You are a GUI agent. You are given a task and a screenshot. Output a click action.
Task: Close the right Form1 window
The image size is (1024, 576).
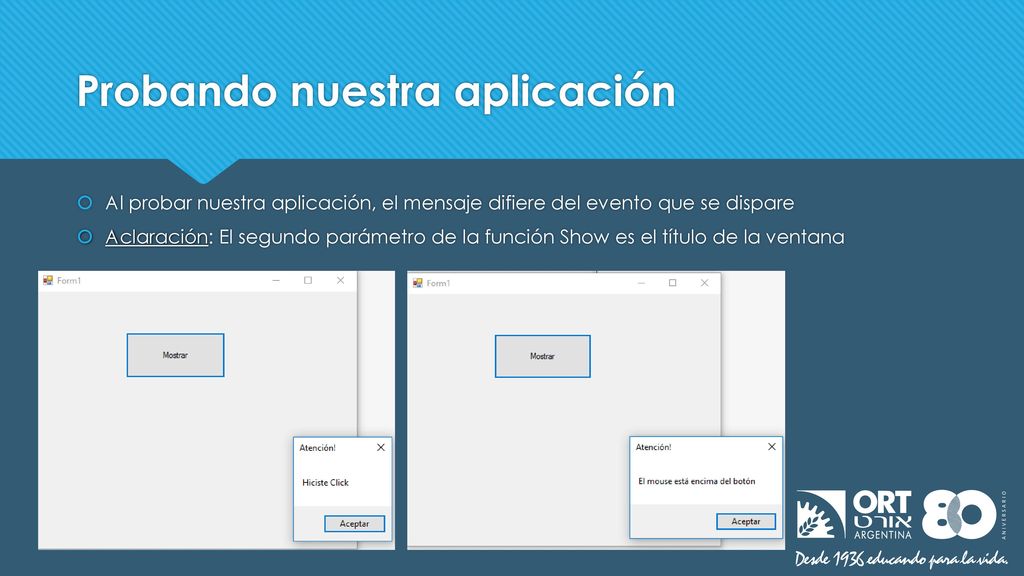point(704,283)
